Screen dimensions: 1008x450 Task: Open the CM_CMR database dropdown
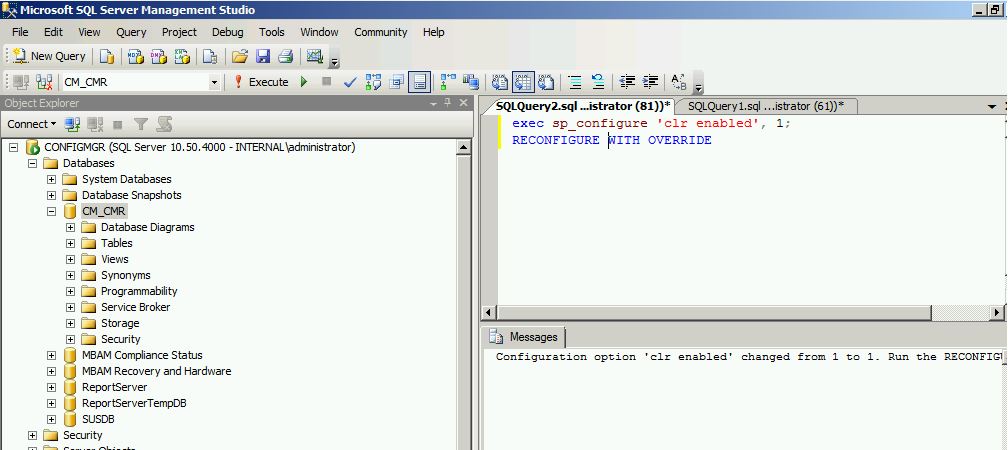[214, 83]
